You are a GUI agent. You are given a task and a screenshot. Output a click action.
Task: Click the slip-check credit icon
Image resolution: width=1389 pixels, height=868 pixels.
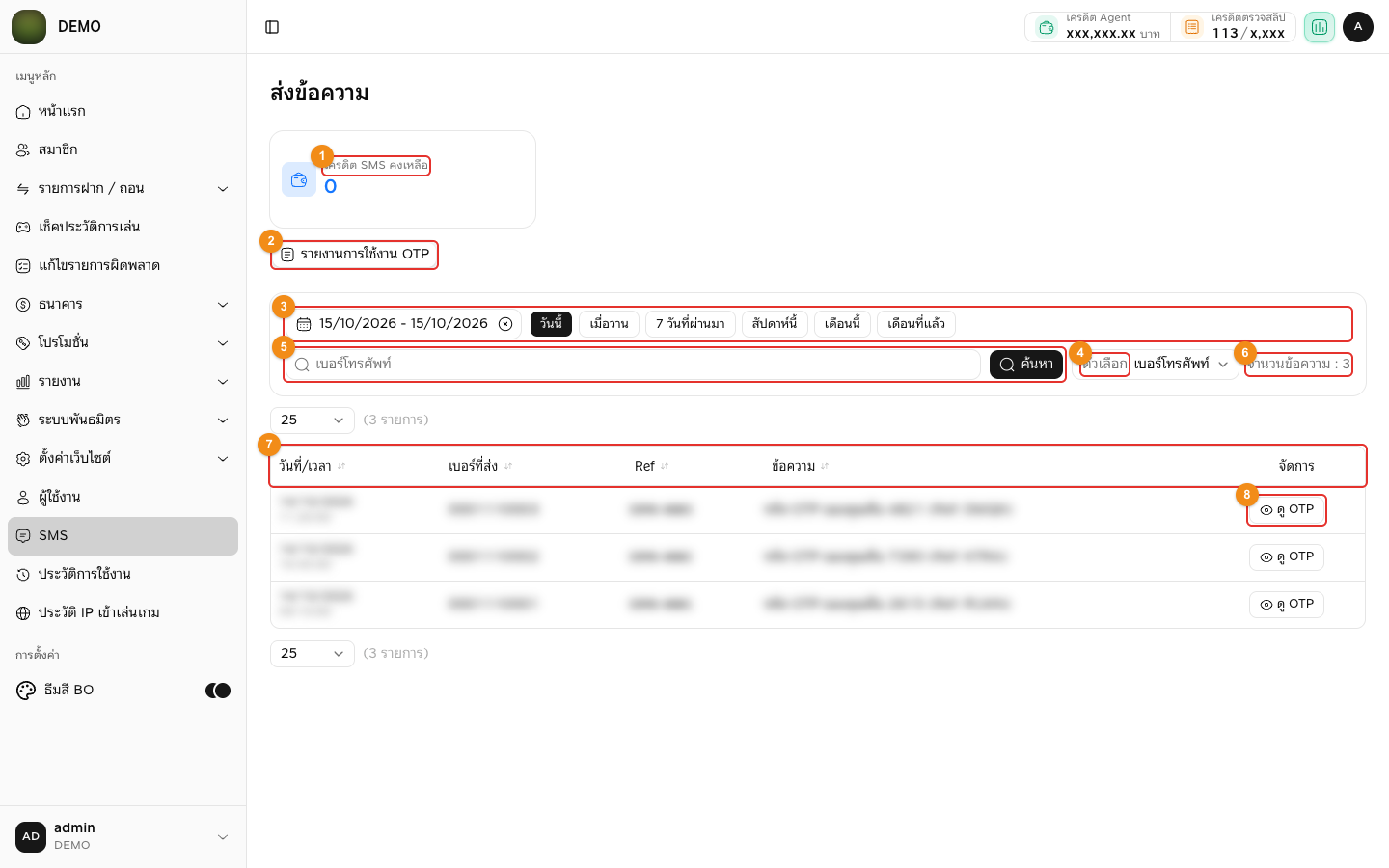tap(1192, 27)
